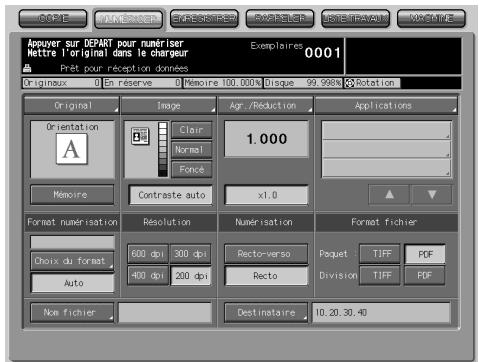
Task: Click the Exemplaires 0001 counter
Action: [295, 51]
